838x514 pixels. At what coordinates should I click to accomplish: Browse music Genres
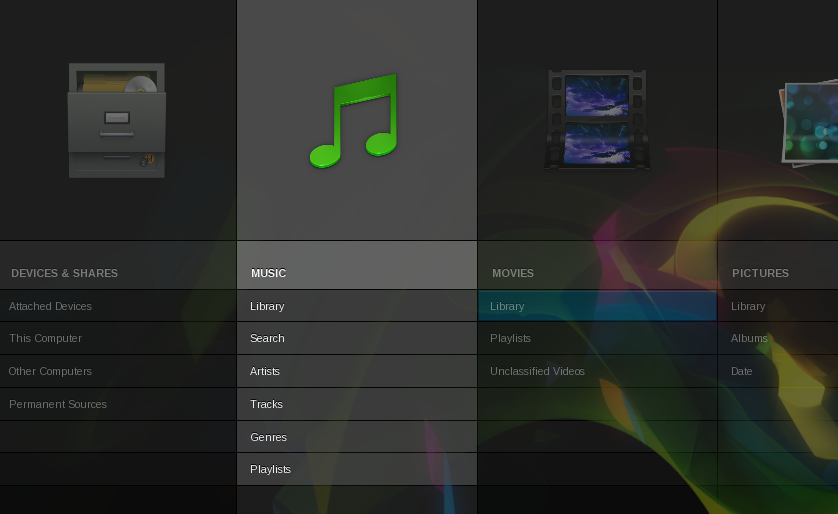click(357, 437)
